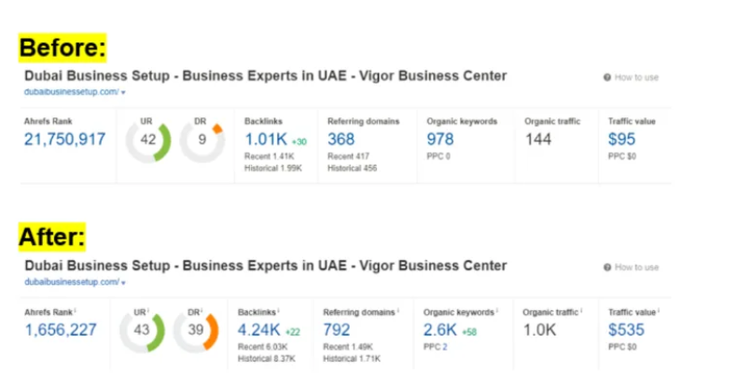Open the Before referring domains 368 link
736x383 pixels.
tap(341, 139)
